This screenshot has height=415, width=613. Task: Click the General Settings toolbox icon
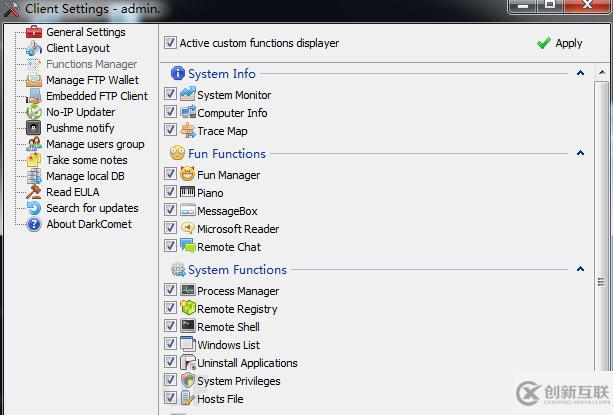[x=34, y=32]
